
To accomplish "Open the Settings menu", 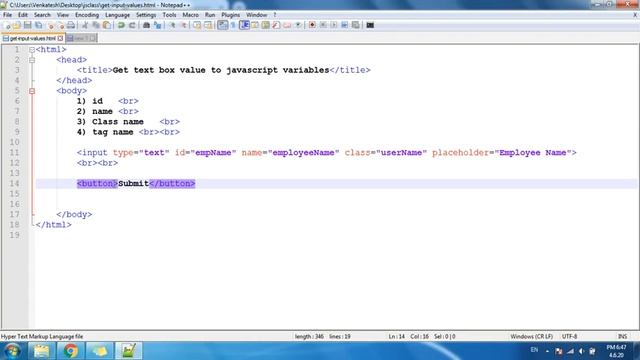I will (x=146, y=15).
